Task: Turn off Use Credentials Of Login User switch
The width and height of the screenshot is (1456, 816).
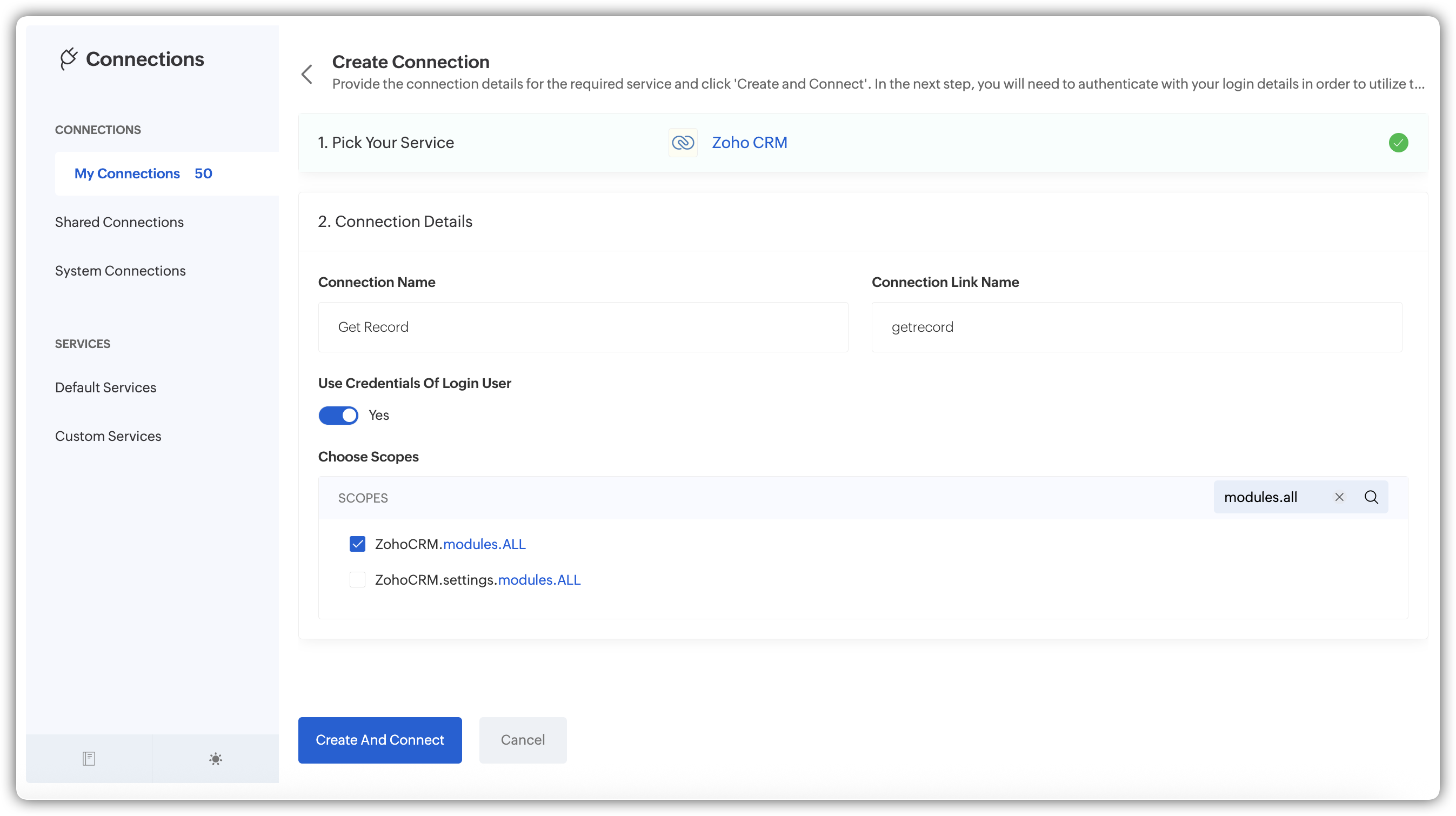Action: click(x=338, y=416)
